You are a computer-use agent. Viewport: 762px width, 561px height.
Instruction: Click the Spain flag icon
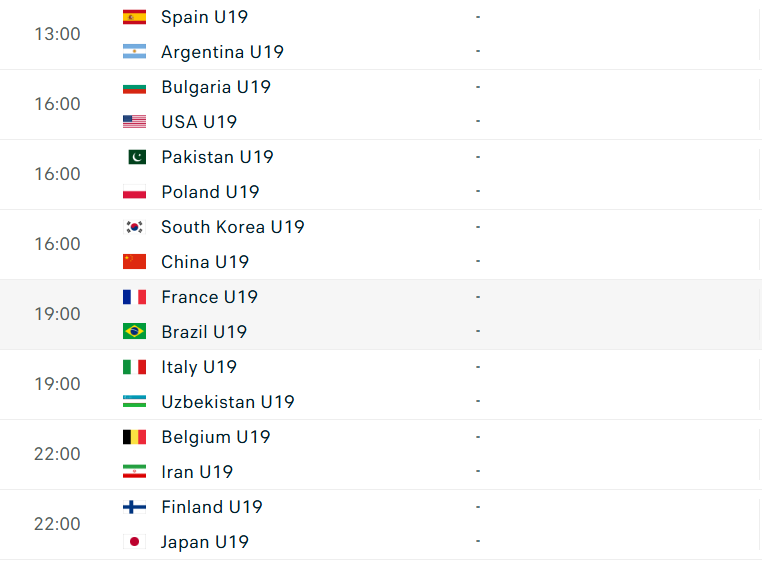click(134, 17)
